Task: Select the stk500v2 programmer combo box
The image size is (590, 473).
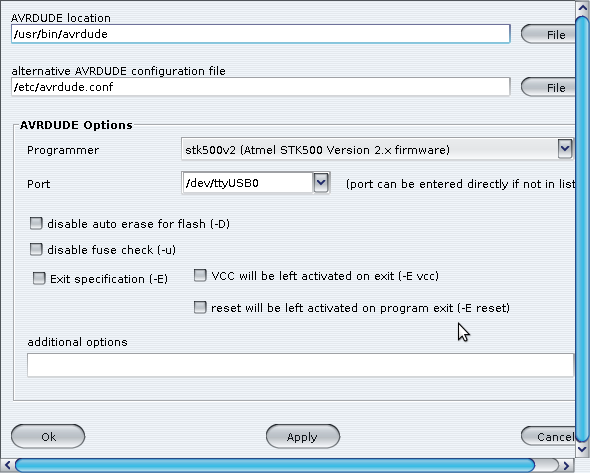Action: point(377,149)
